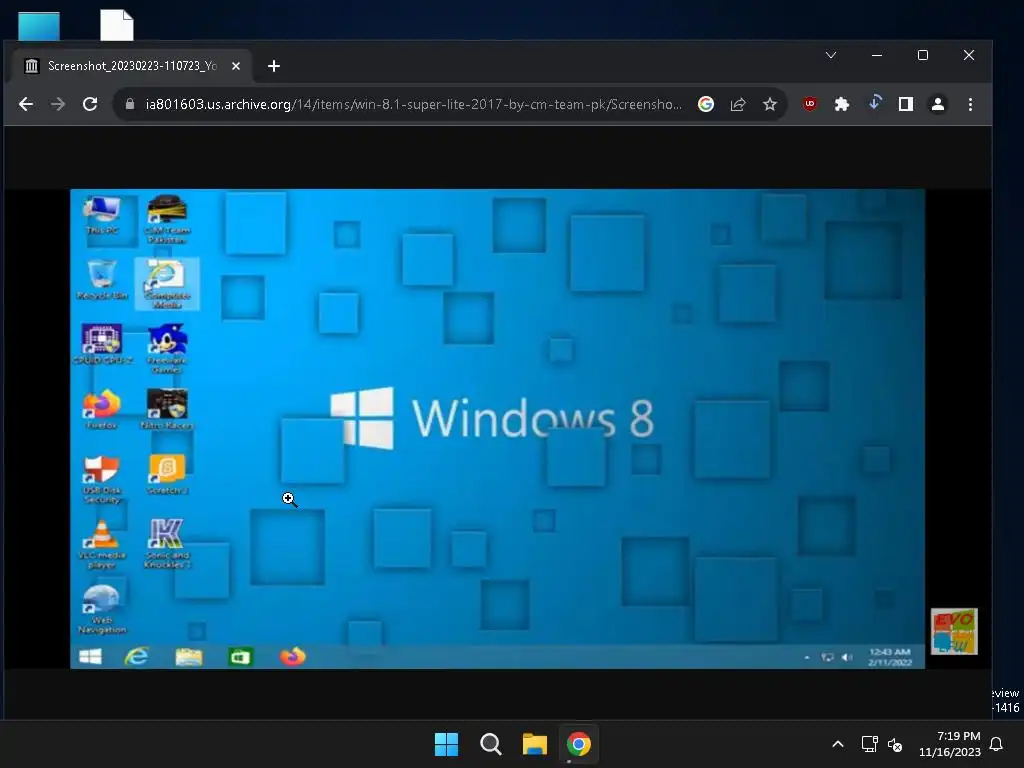Image resolution: width=1024 pixels, height=768 pixels.
Task: Click the archive.org URL address bar
Action: pos(413,104)
